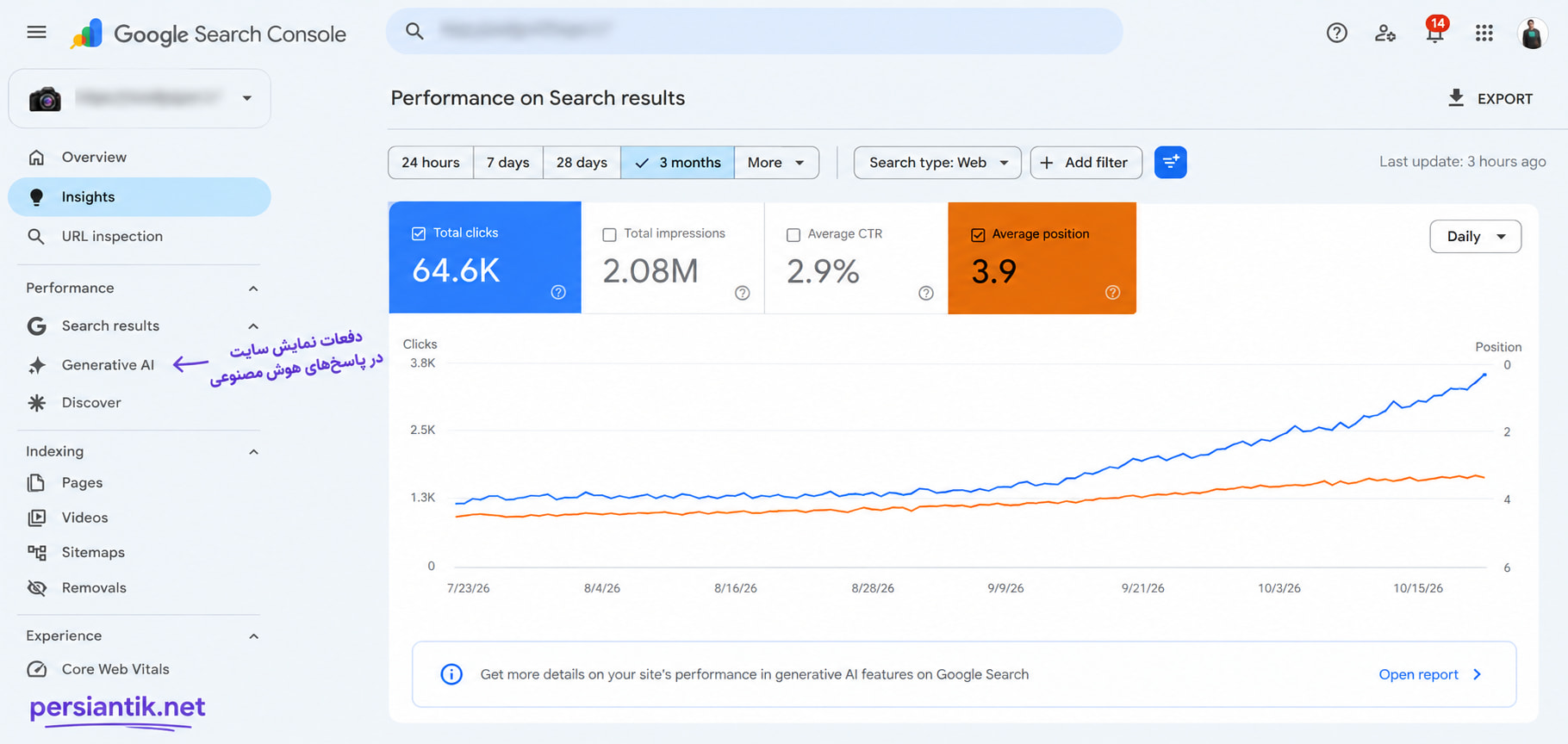This screenshot has width=1568, height=744.
Task: Click the Google Search Console logo
Action: (208, 34)
